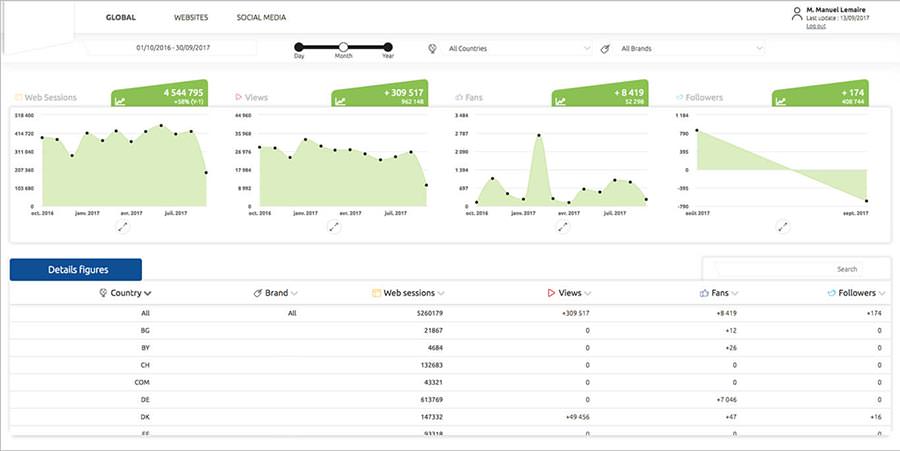Click the Web Sessions total 4 544 795

pos(183,92)
